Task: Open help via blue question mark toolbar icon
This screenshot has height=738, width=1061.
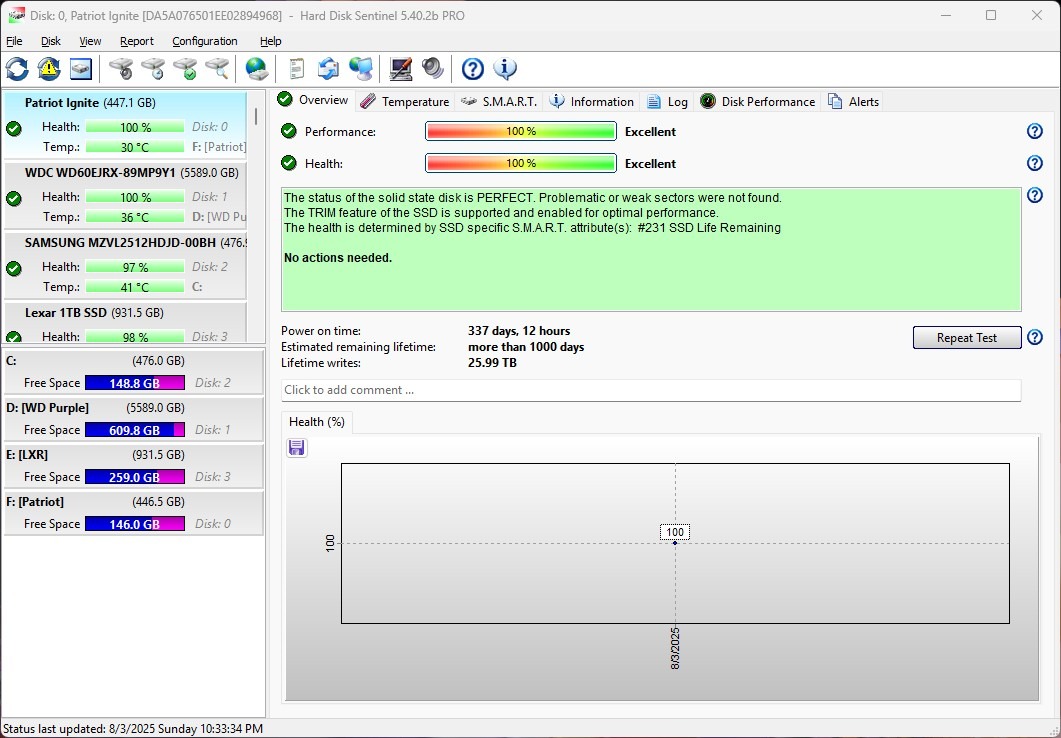Action: [x=472, y=69]
